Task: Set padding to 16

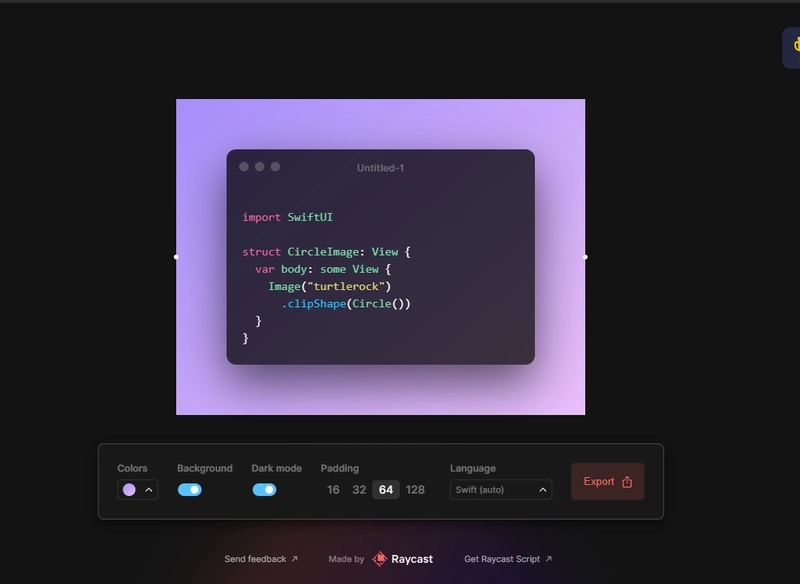Action: 333,490
